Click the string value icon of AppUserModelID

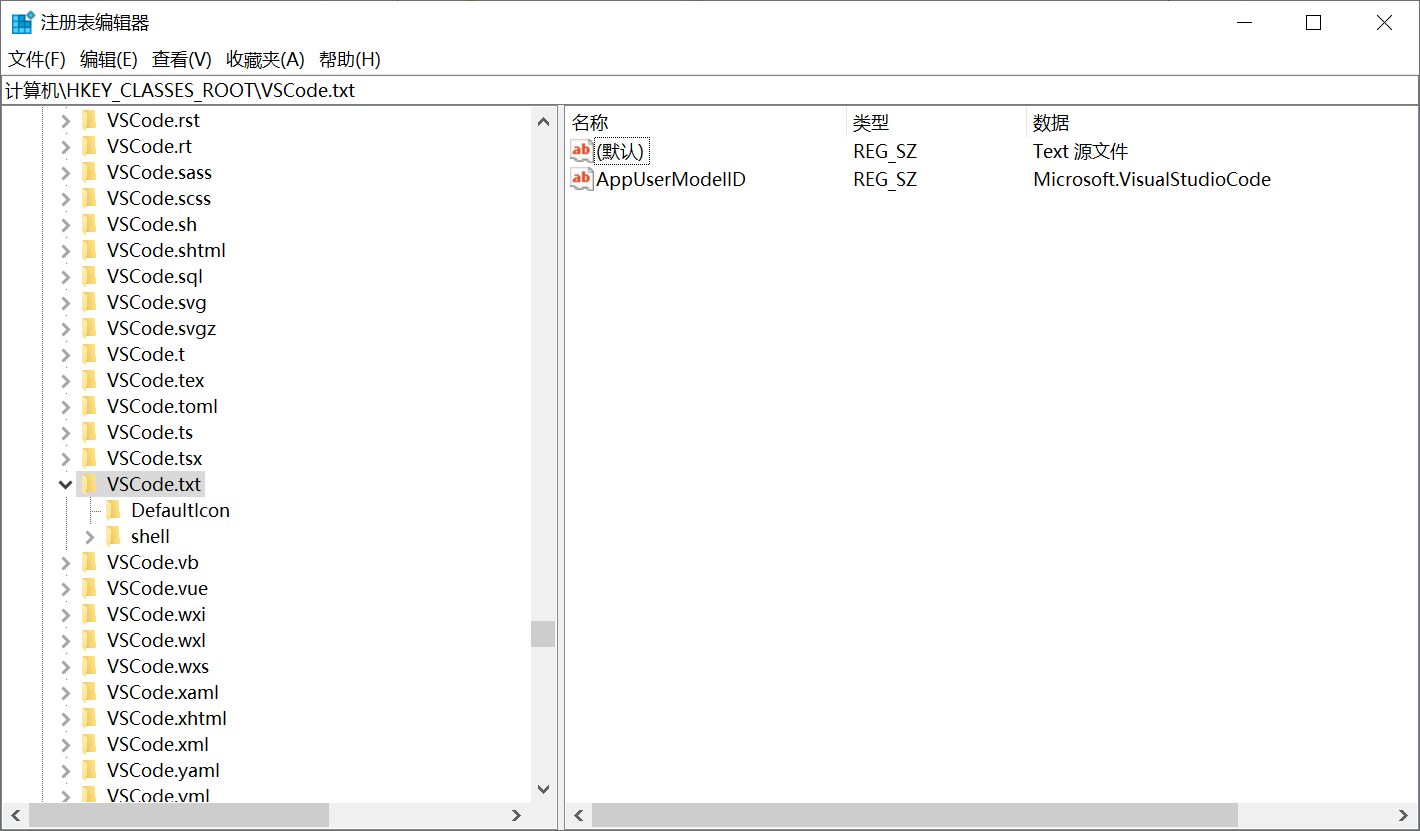point(581,179)
